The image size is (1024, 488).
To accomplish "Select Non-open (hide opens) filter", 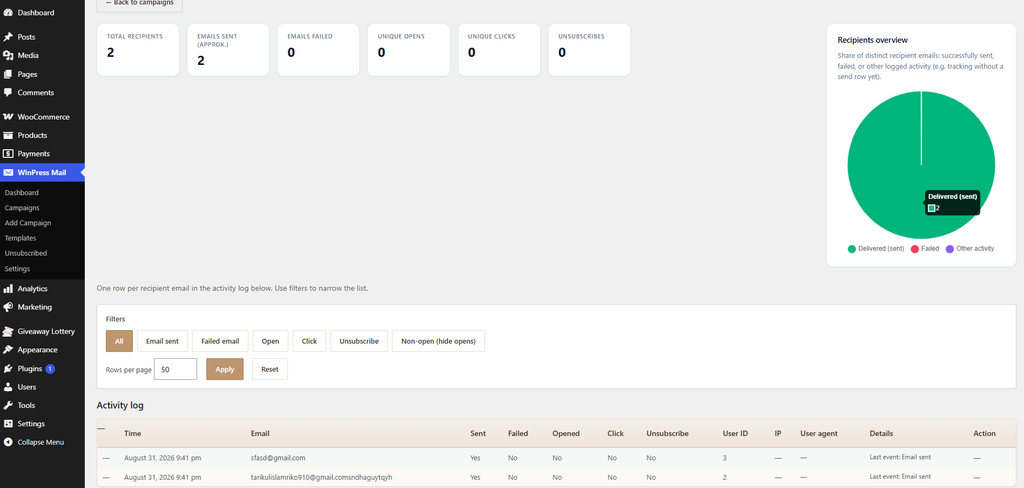I will click(x=438, y=341).
